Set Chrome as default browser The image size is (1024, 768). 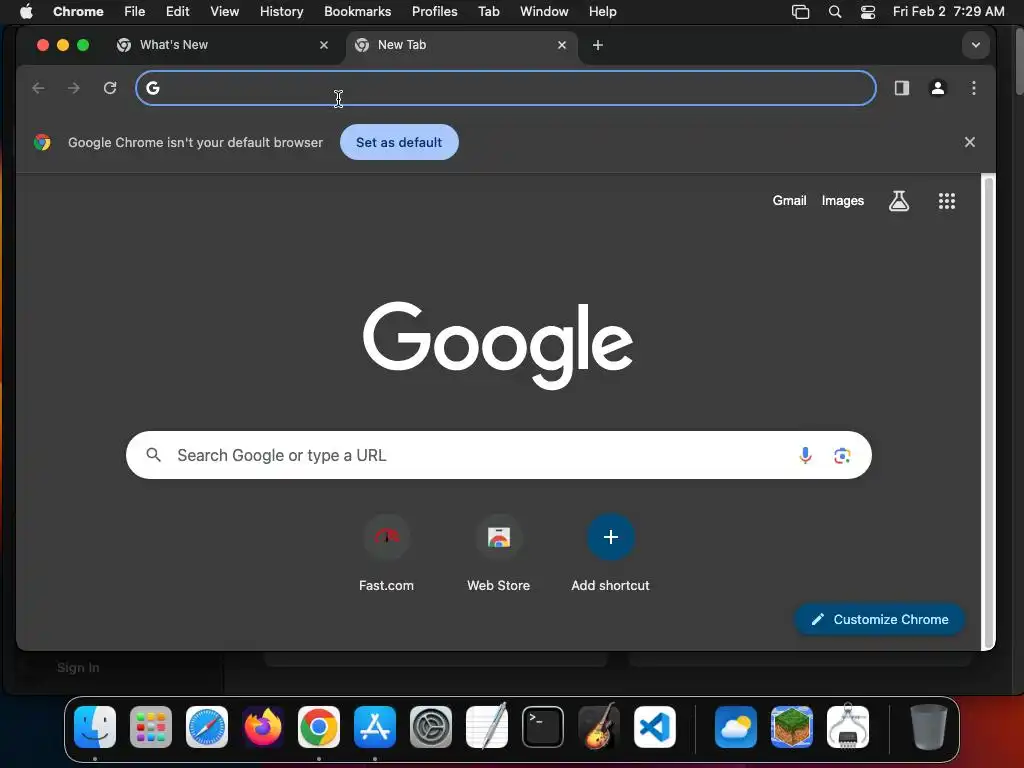pos(399,142)
